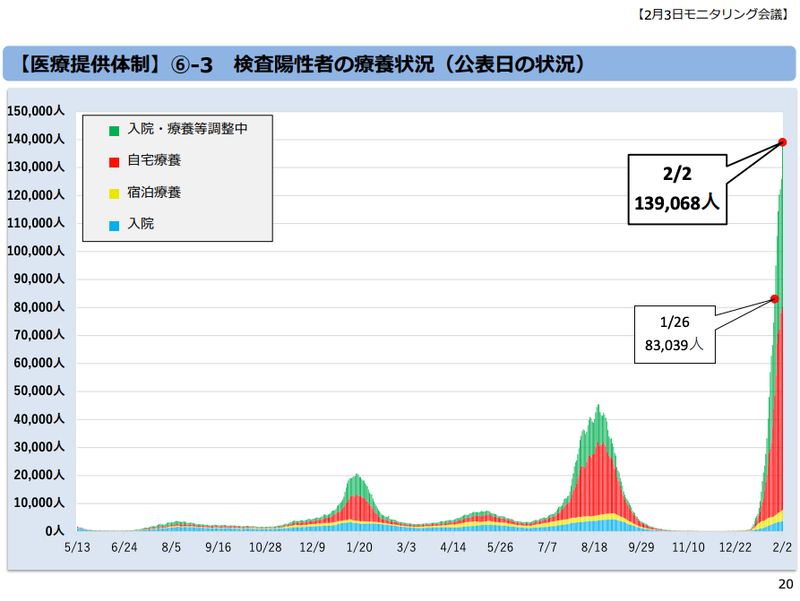The width and height of the screenshot is (800, 601).
Task: Select the 2/2 139,068人 callout box
Action: click(x=677, y=187)
